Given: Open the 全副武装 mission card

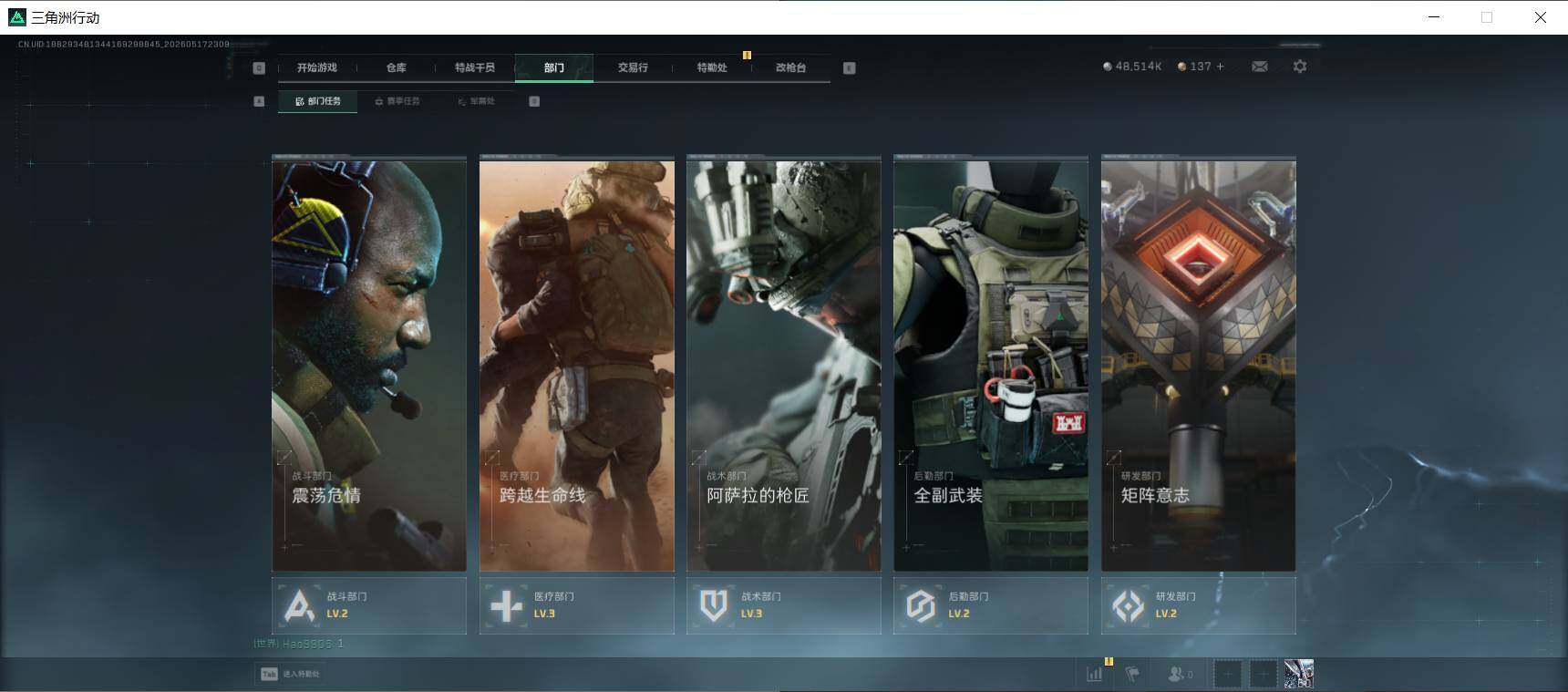Looking at the screenshot, I should click(x=991, y=365).
